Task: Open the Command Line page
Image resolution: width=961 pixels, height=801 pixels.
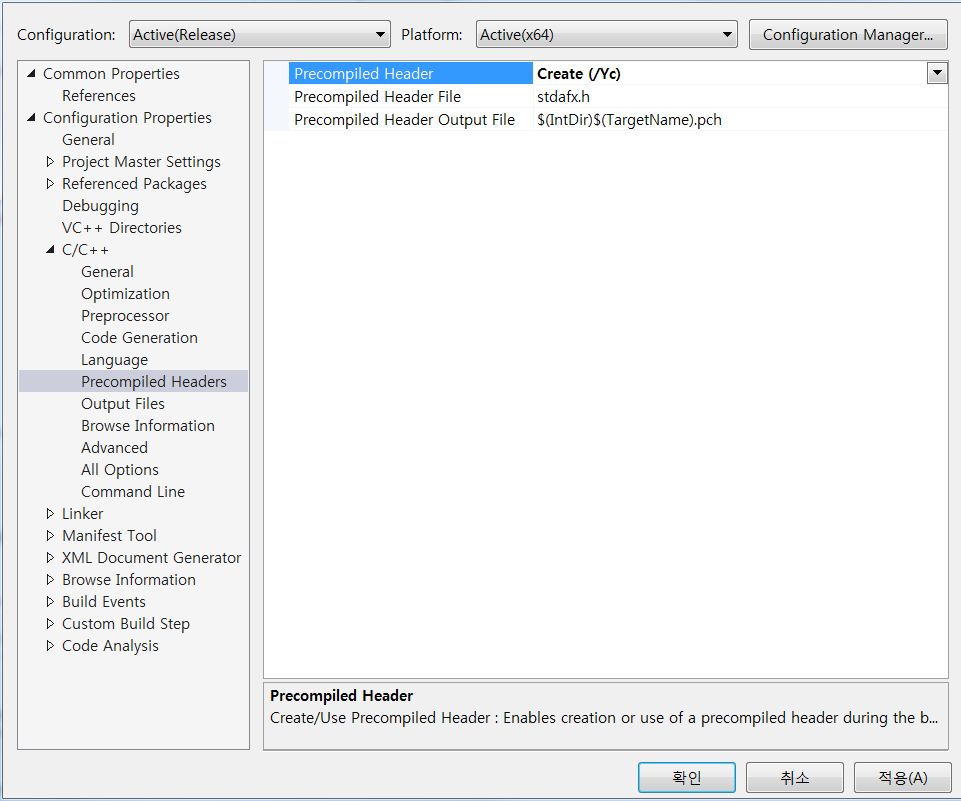Action: click(133, 492)
